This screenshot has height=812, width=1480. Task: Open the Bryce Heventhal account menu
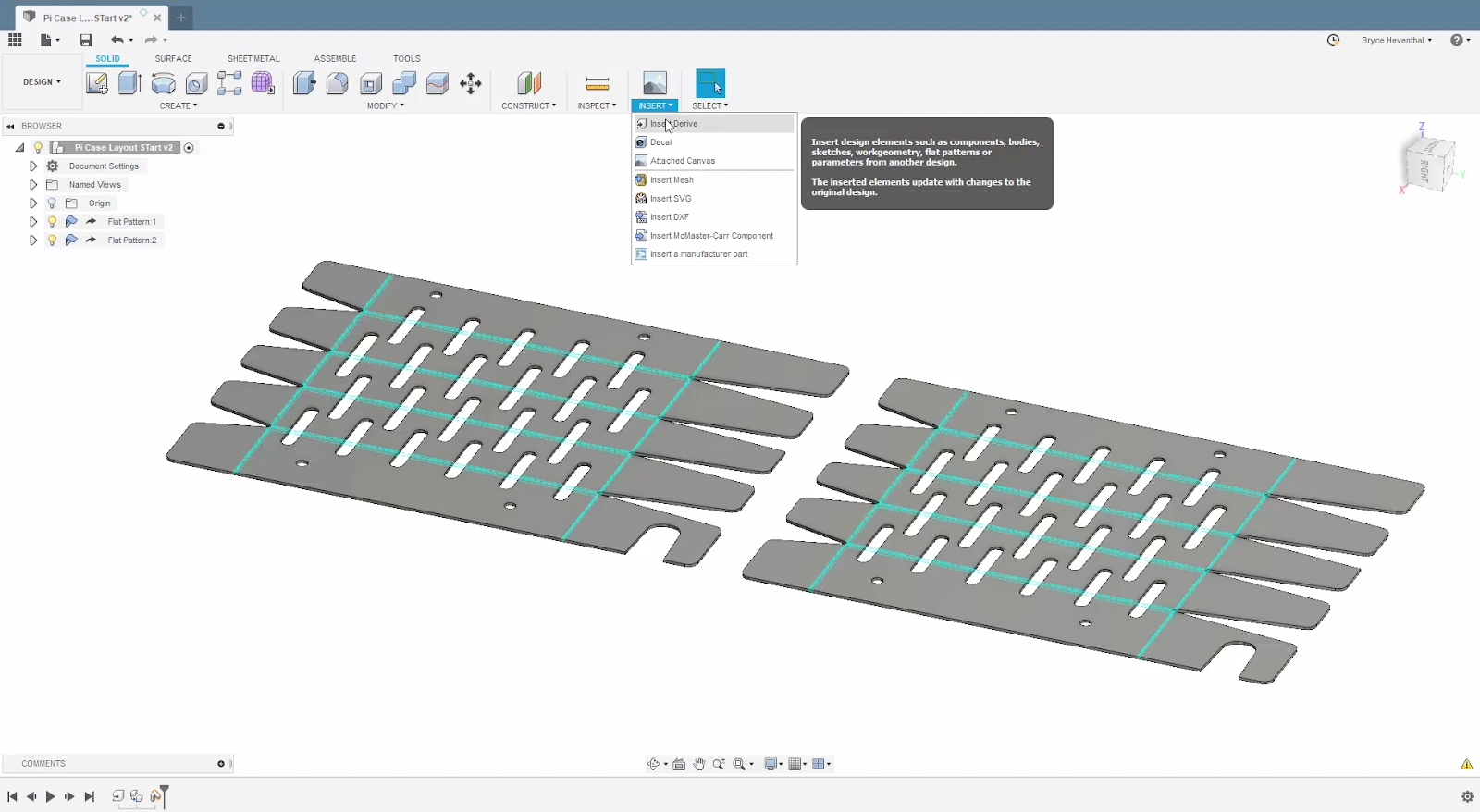coord(1396,41)
